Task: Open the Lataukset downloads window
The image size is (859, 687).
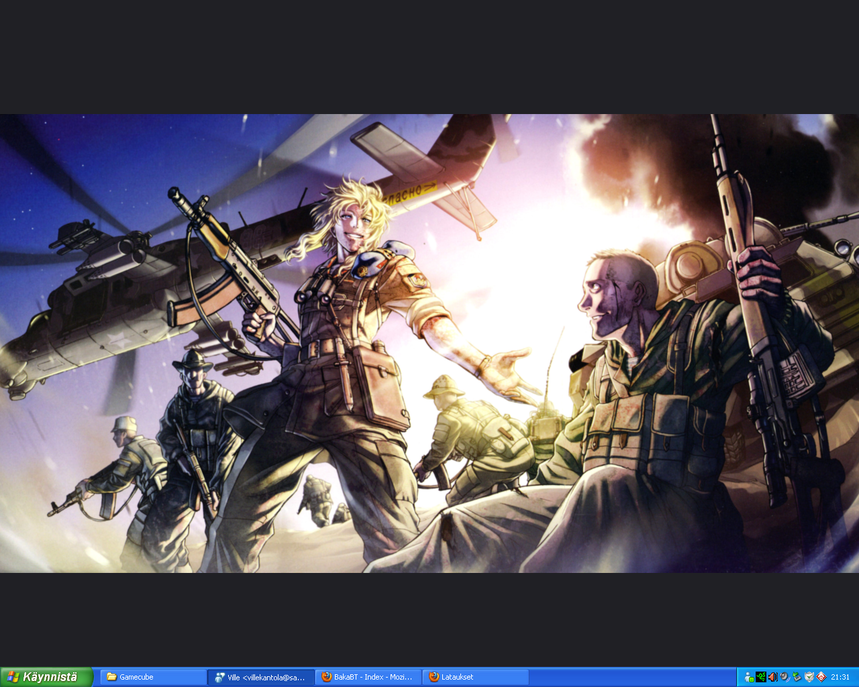Action: coord(476,677)
